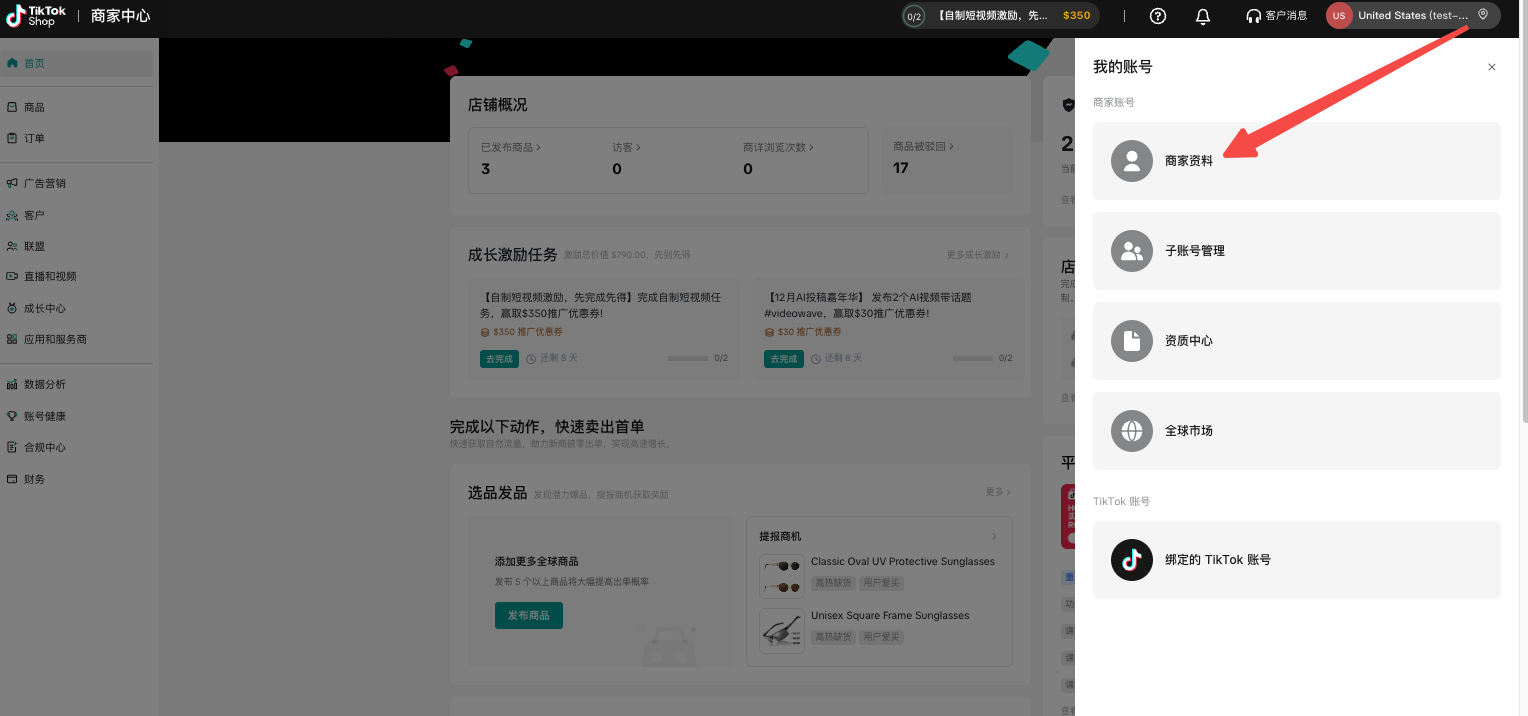Click the $350 task progress bar
Viewport: 1528px width, 716px height.
(688, 358)
